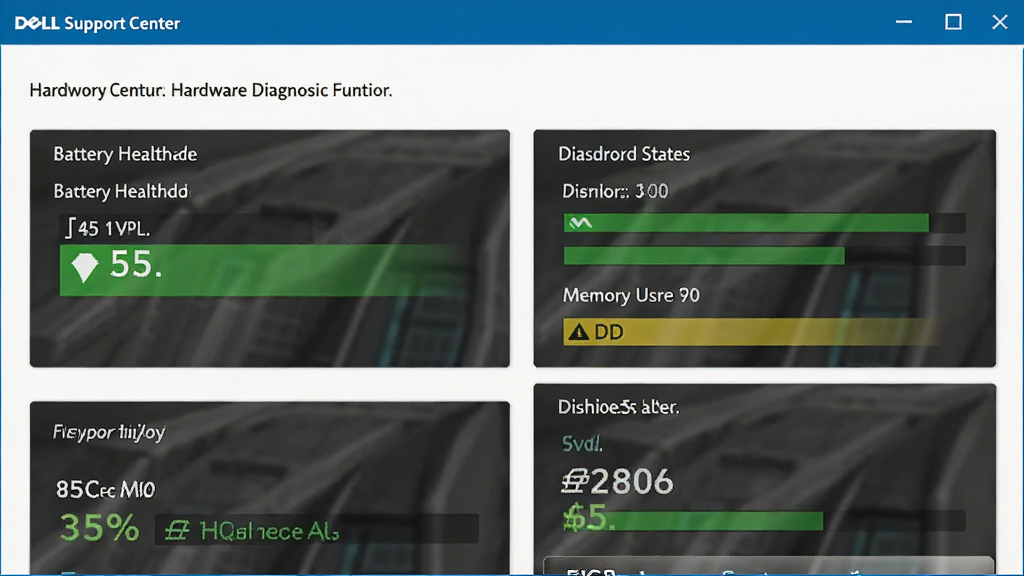Image resolution: width=1024 pixels, height=576 pixels.
Task: Maximize the Dell Support Center window
Action: pos(953,22)
